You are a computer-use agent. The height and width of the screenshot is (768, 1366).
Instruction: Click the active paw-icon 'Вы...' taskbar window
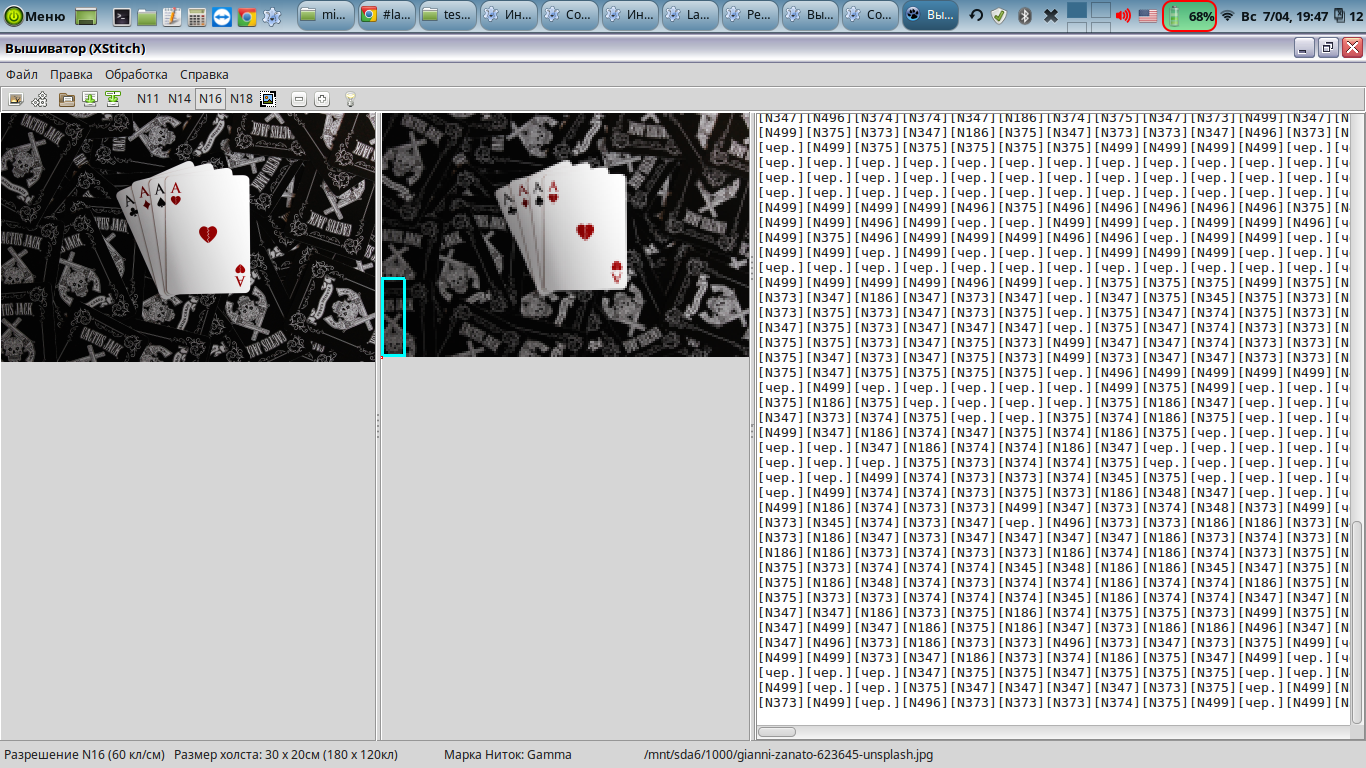click(930, 16)
